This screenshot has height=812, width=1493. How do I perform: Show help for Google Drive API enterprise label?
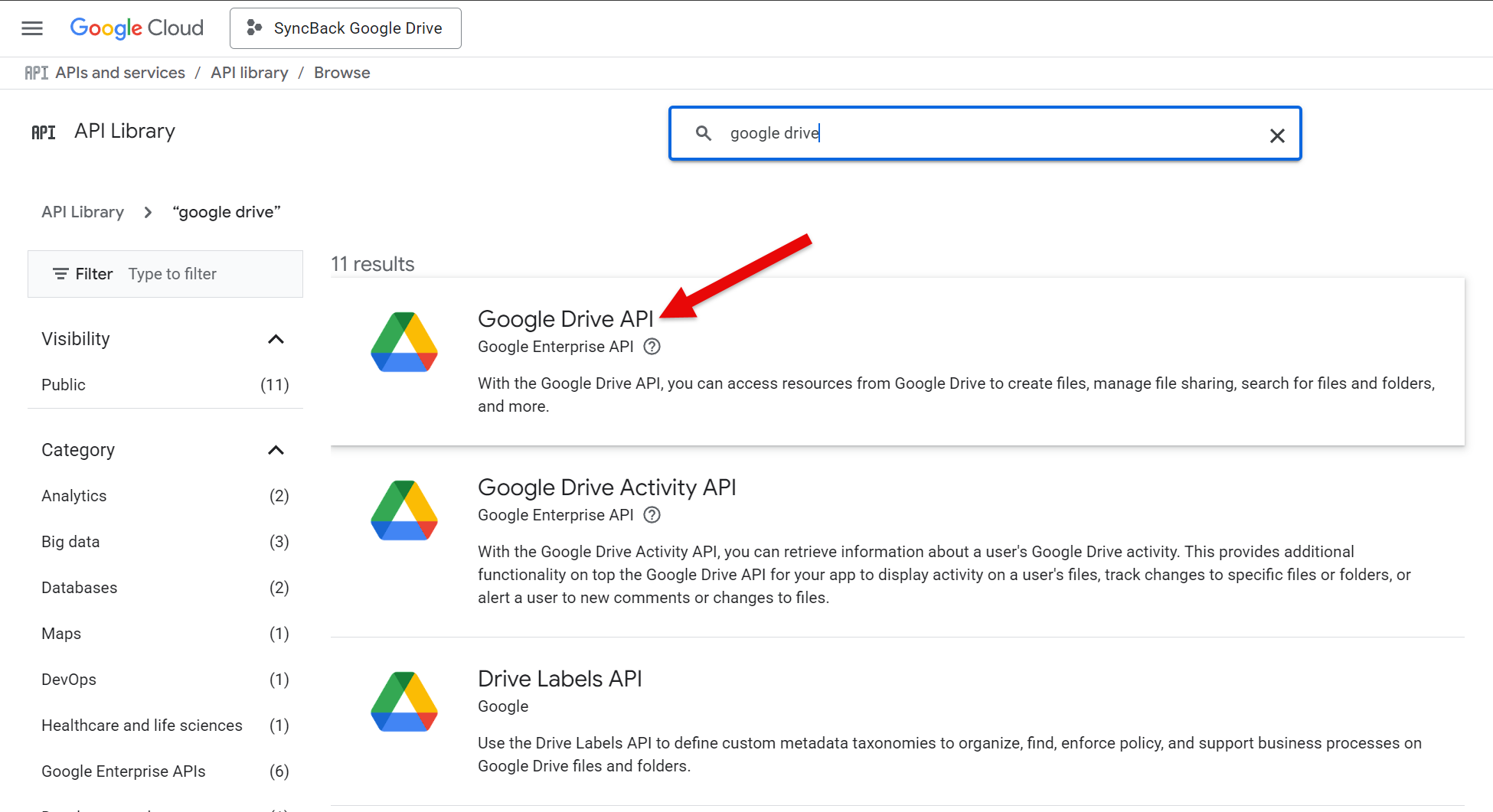coord(652,347)
